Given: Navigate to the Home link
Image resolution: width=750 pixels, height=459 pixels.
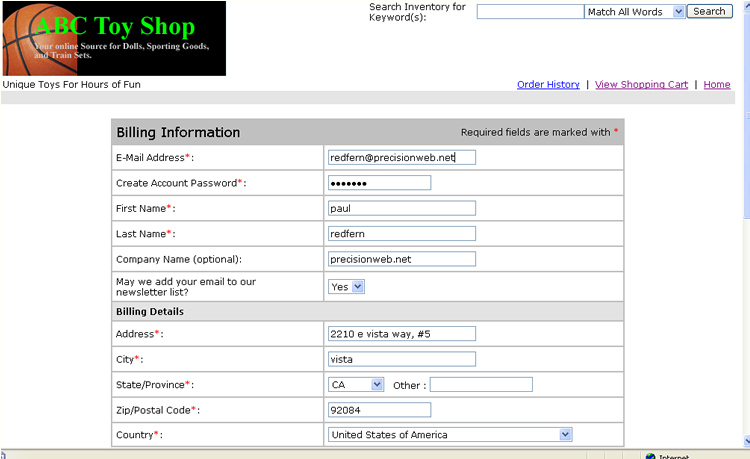Looking at the screenshot, I should click(x=717, y=85).
